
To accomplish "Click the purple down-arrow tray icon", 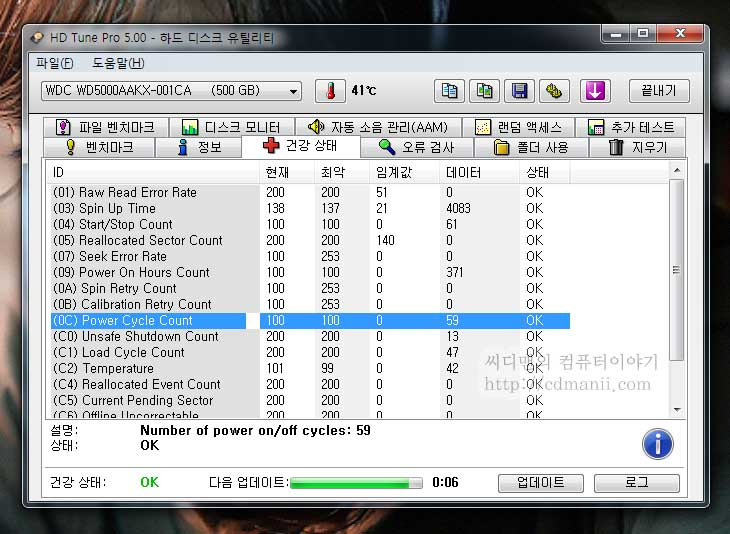I will point(595,90).
